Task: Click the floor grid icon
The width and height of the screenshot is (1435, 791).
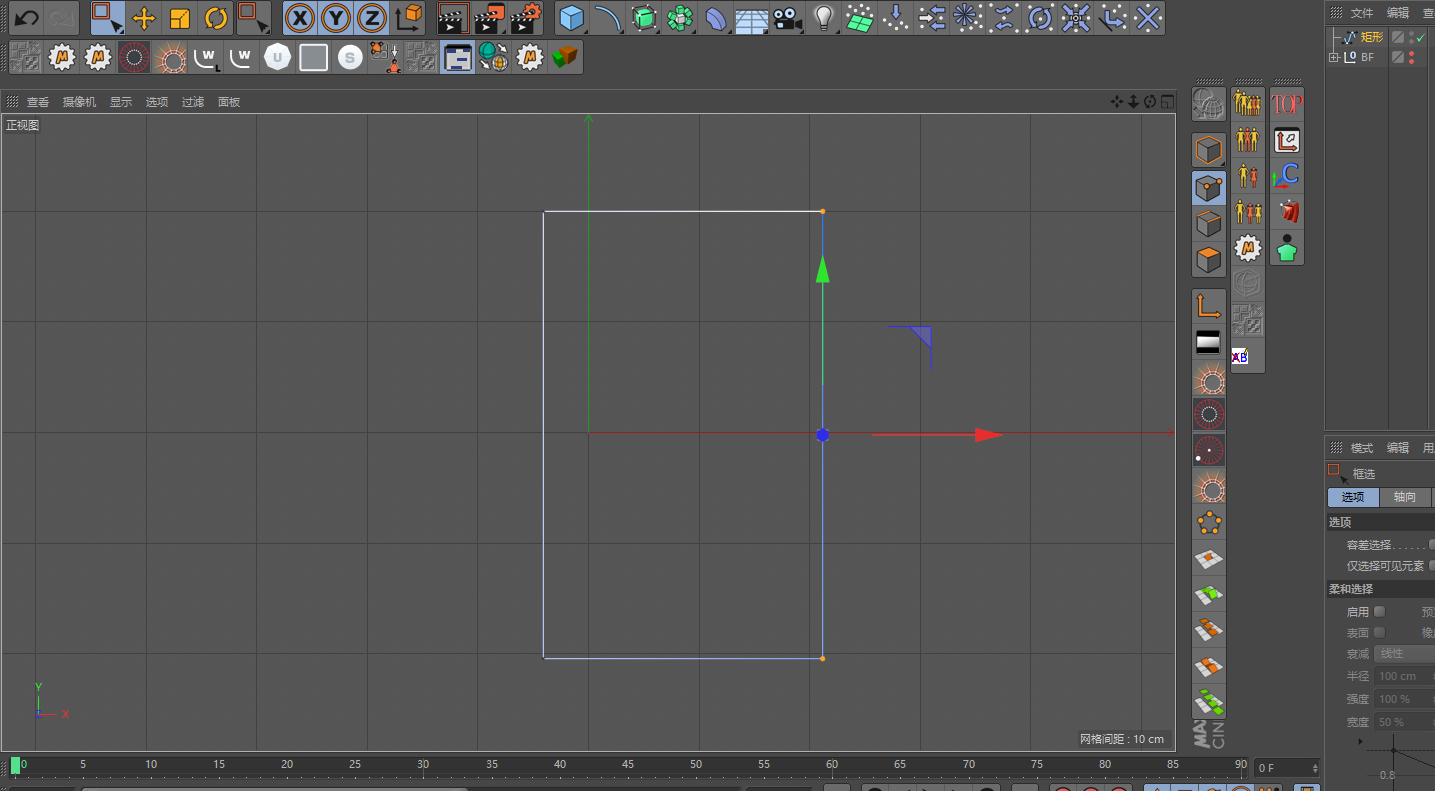Action: click(x=752, y=18)
